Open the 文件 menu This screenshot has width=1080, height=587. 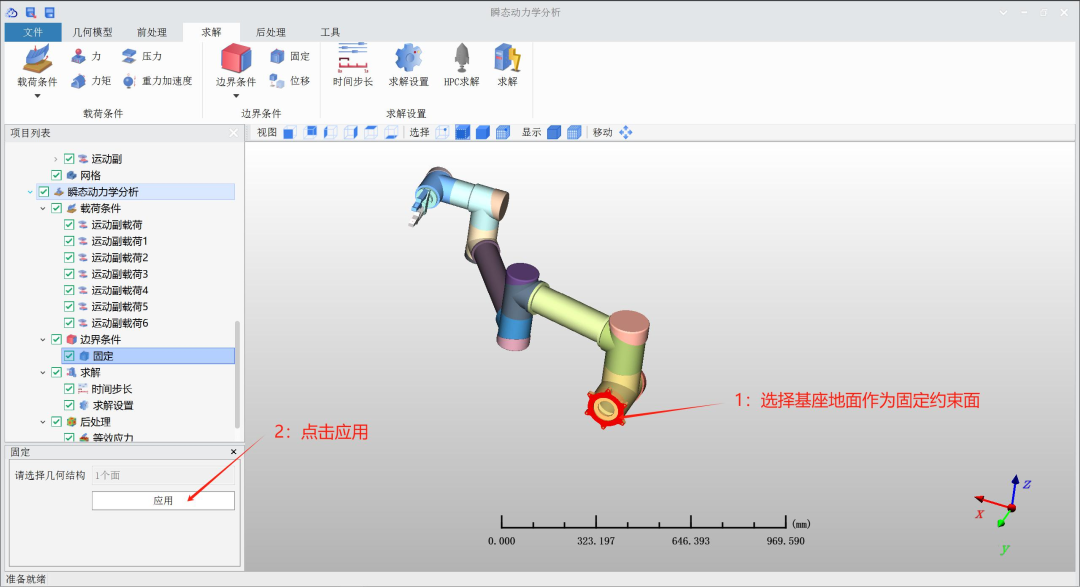32,32
